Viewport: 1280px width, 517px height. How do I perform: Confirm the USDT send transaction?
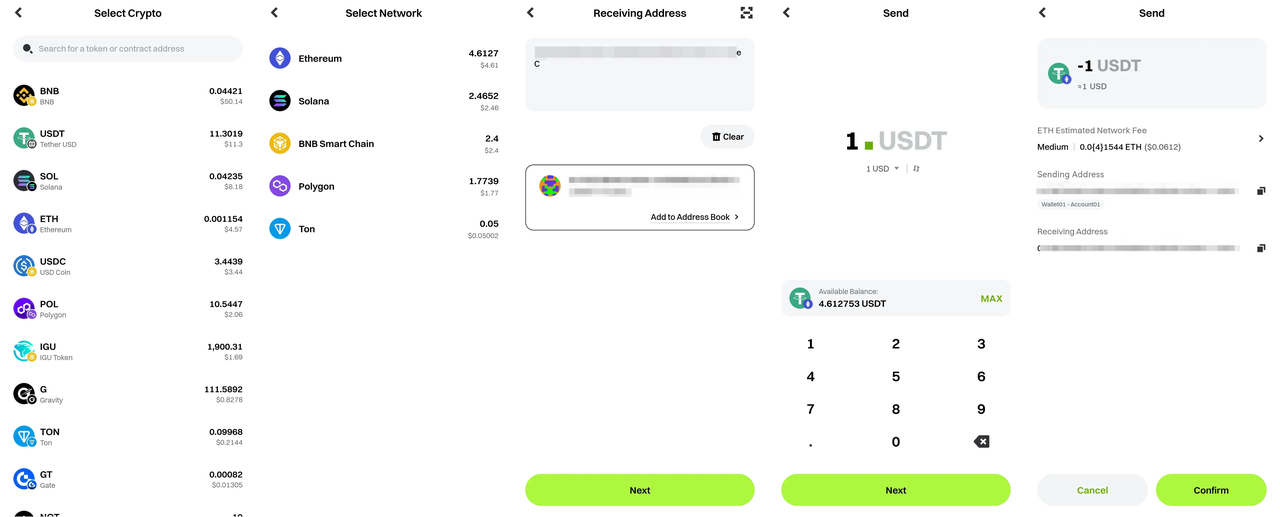pos(1211,490)
